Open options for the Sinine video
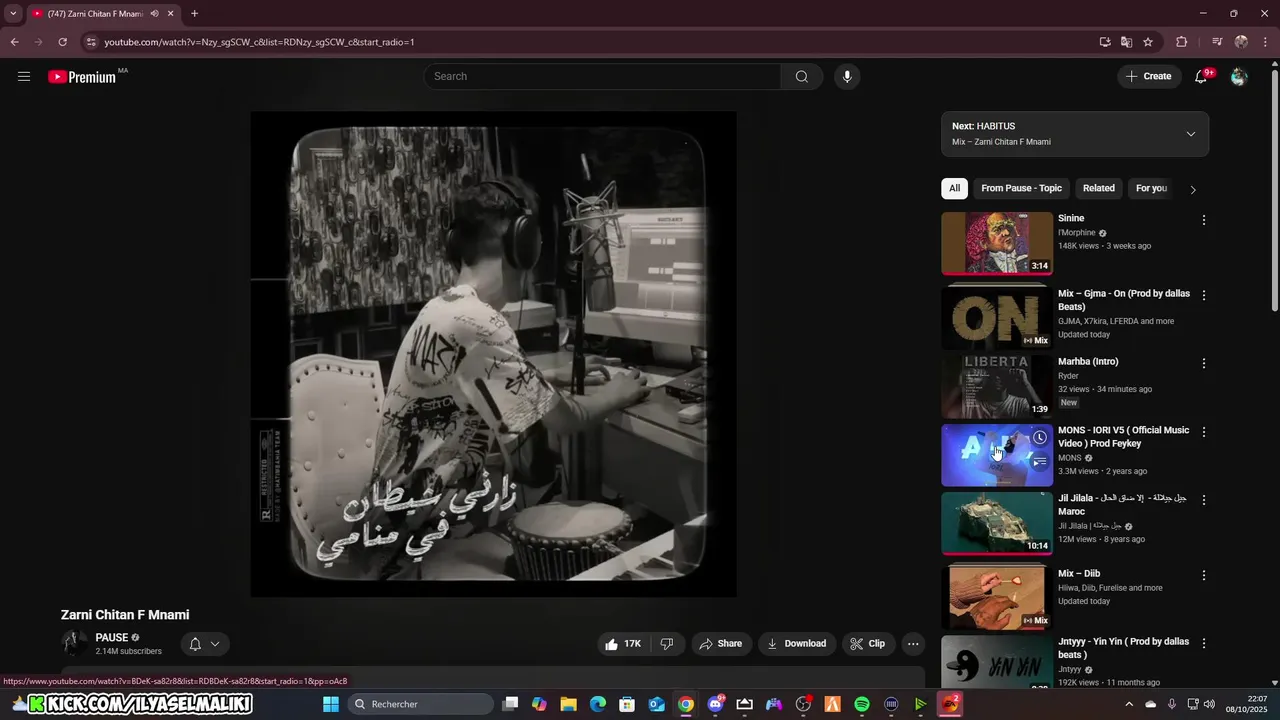 (x=1204, y=220)
